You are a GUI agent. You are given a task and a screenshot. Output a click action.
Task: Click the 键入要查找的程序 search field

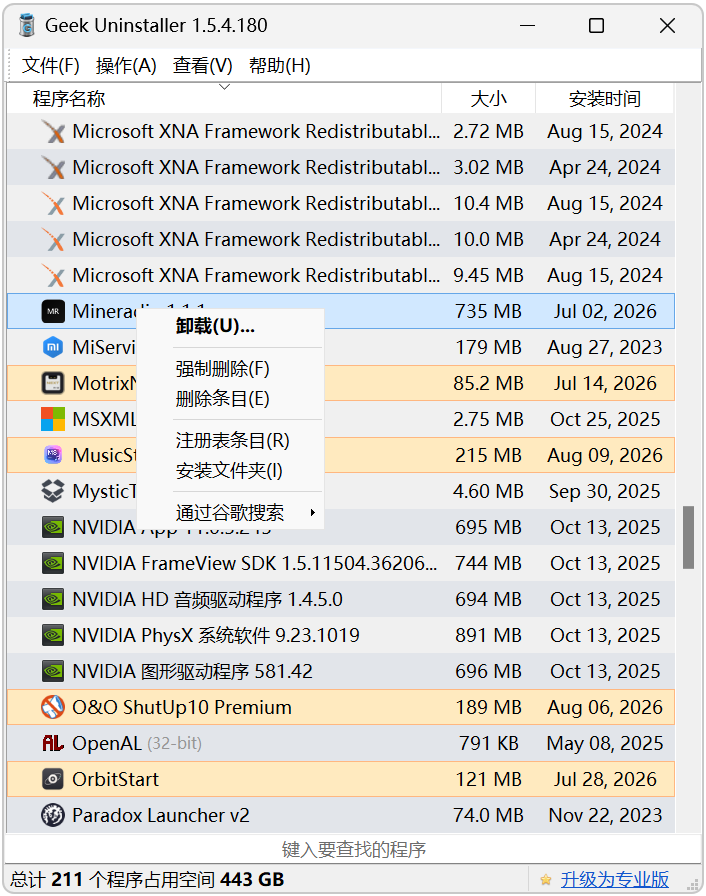click(353, 849)
